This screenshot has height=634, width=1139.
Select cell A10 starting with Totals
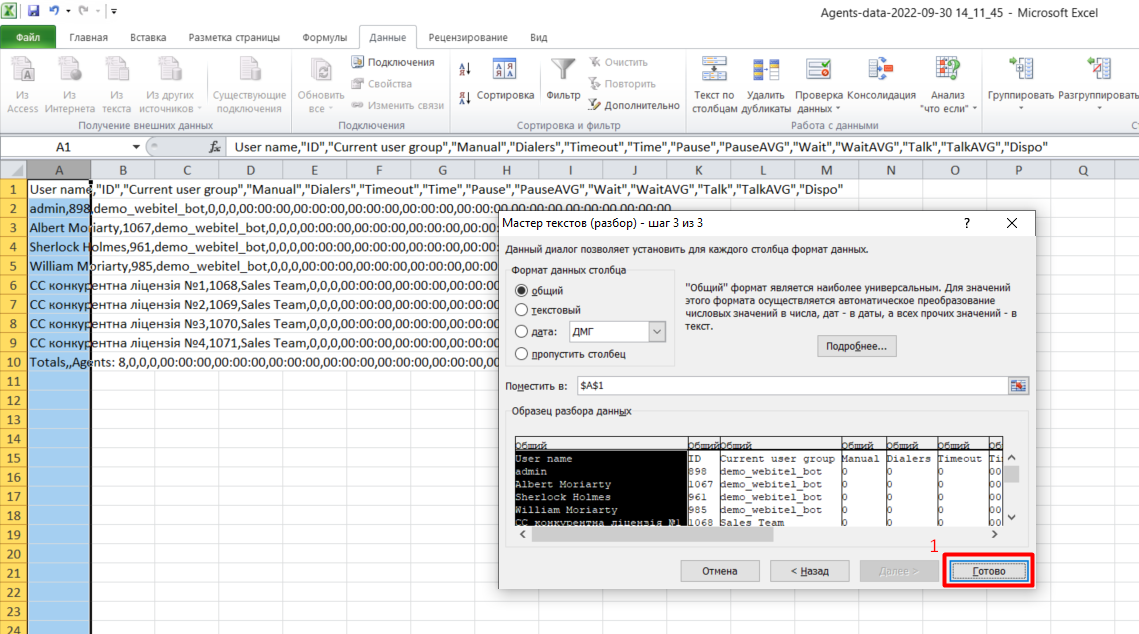[59, 362]
